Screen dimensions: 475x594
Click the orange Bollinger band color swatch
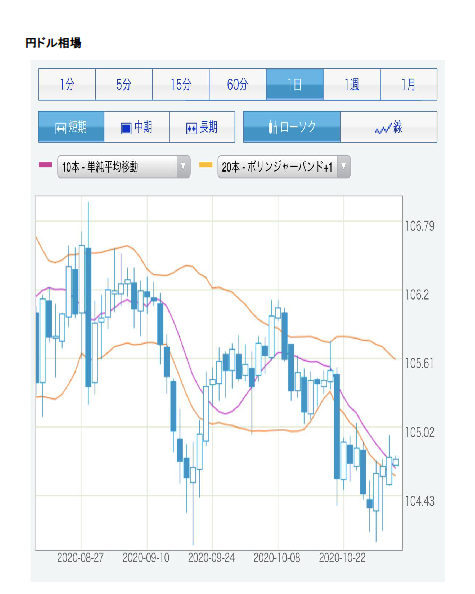(x=206, y=164)
